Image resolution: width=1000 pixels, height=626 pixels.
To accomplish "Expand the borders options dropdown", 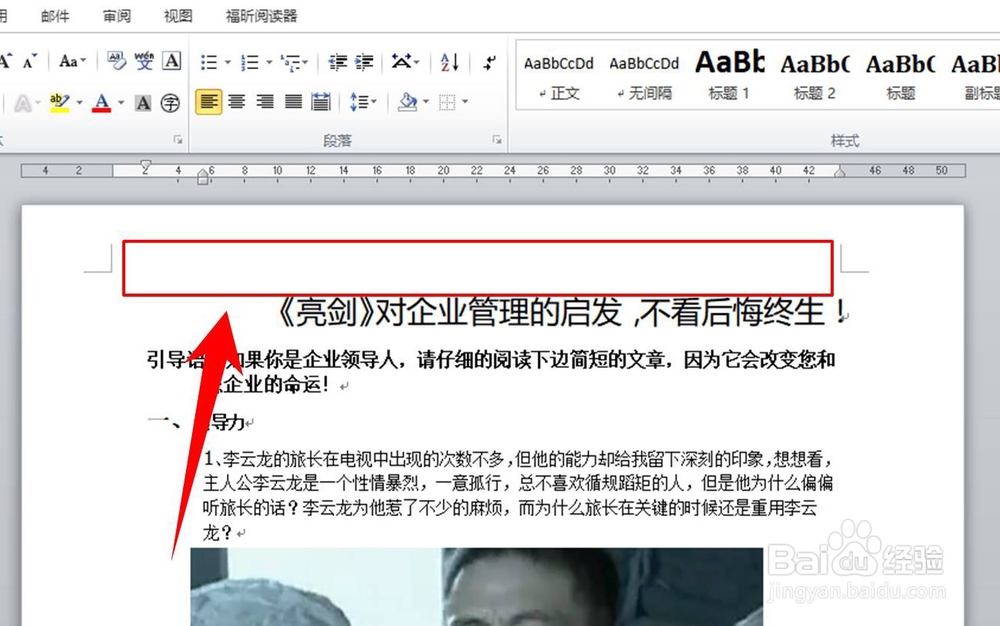I will [463, 101].
